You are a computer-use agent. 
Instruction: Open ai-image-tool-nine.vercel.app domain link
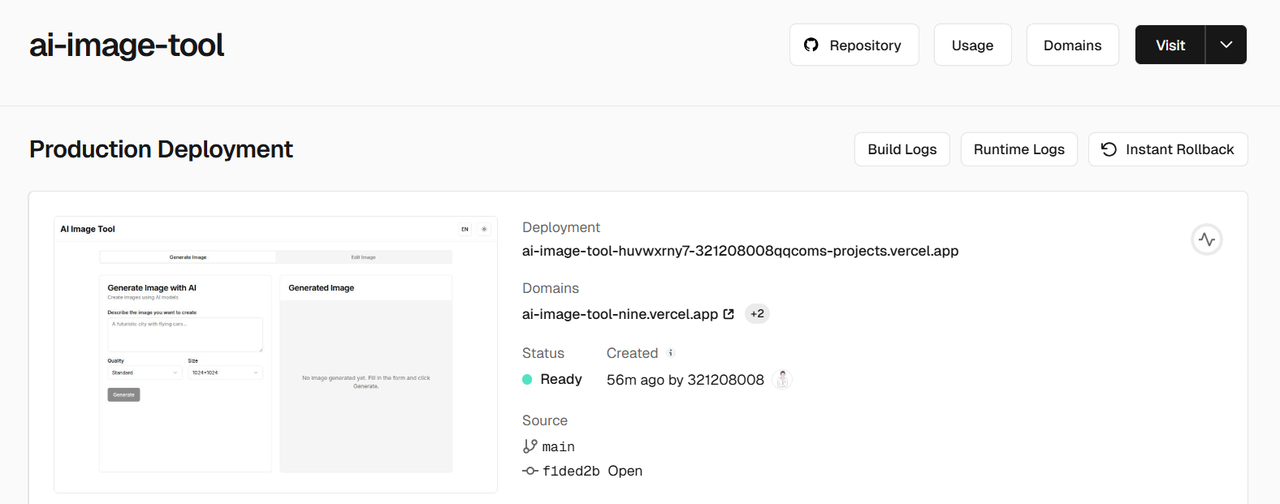pyautogui.click(x=620, y=314)
